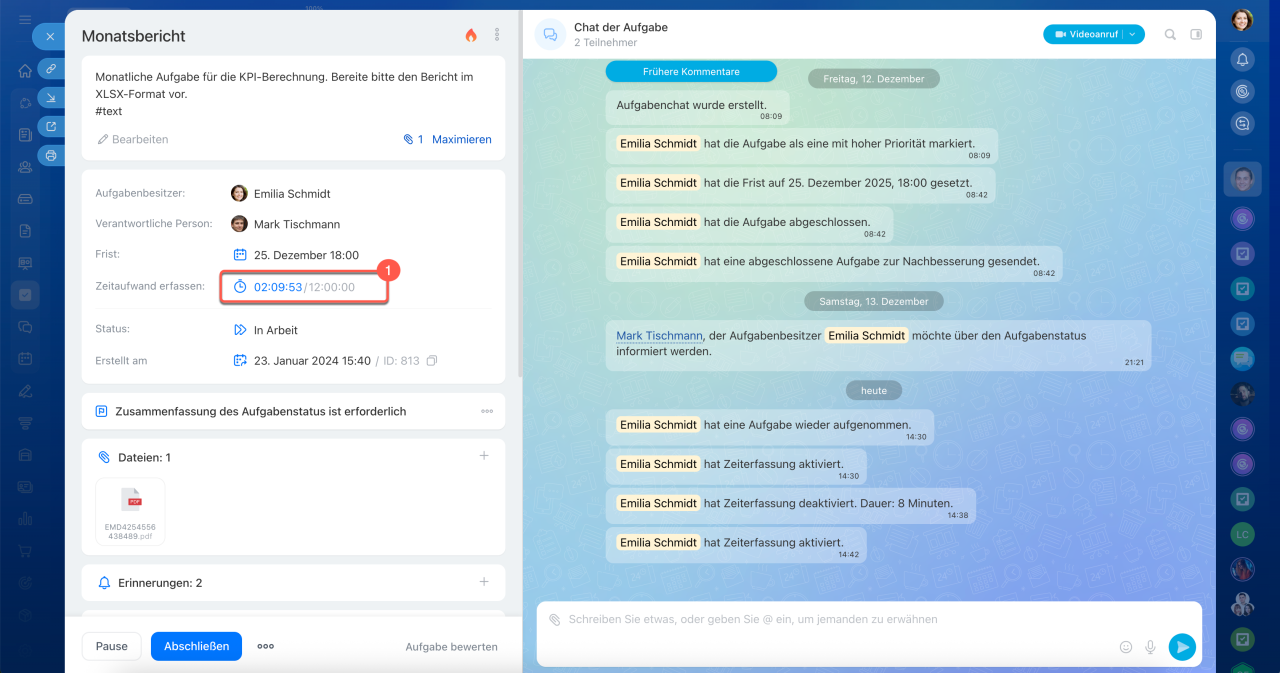Open the task options three-dot menu
Viewport: 1280px width, 673px height.
pos(497,35)
